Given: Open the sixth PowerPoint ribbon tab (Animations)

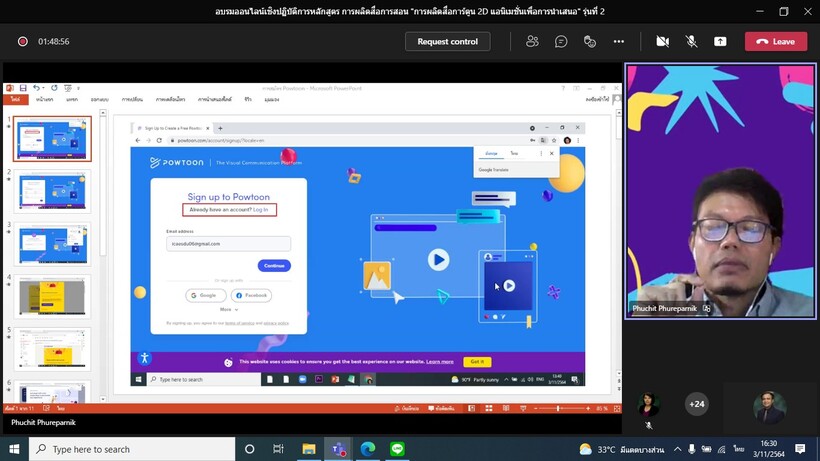Looking at the screenshot, I should pos(170,99).
